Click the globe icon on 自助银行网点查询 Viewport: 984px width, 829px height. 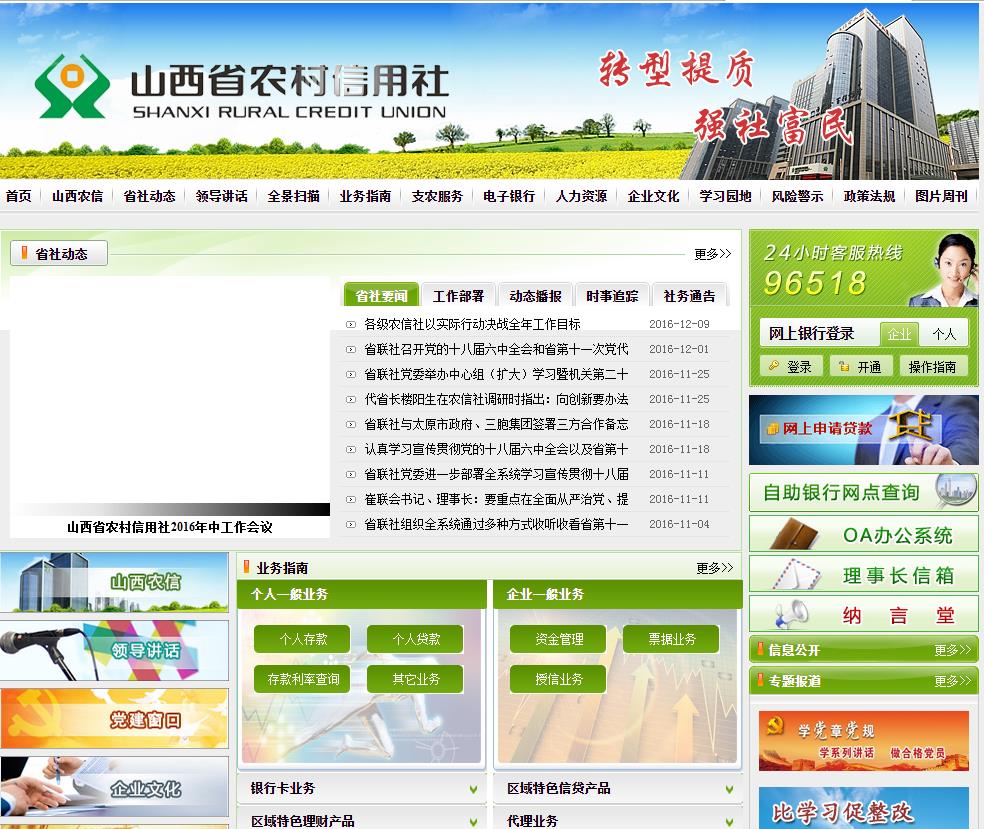tap(955, 490)
